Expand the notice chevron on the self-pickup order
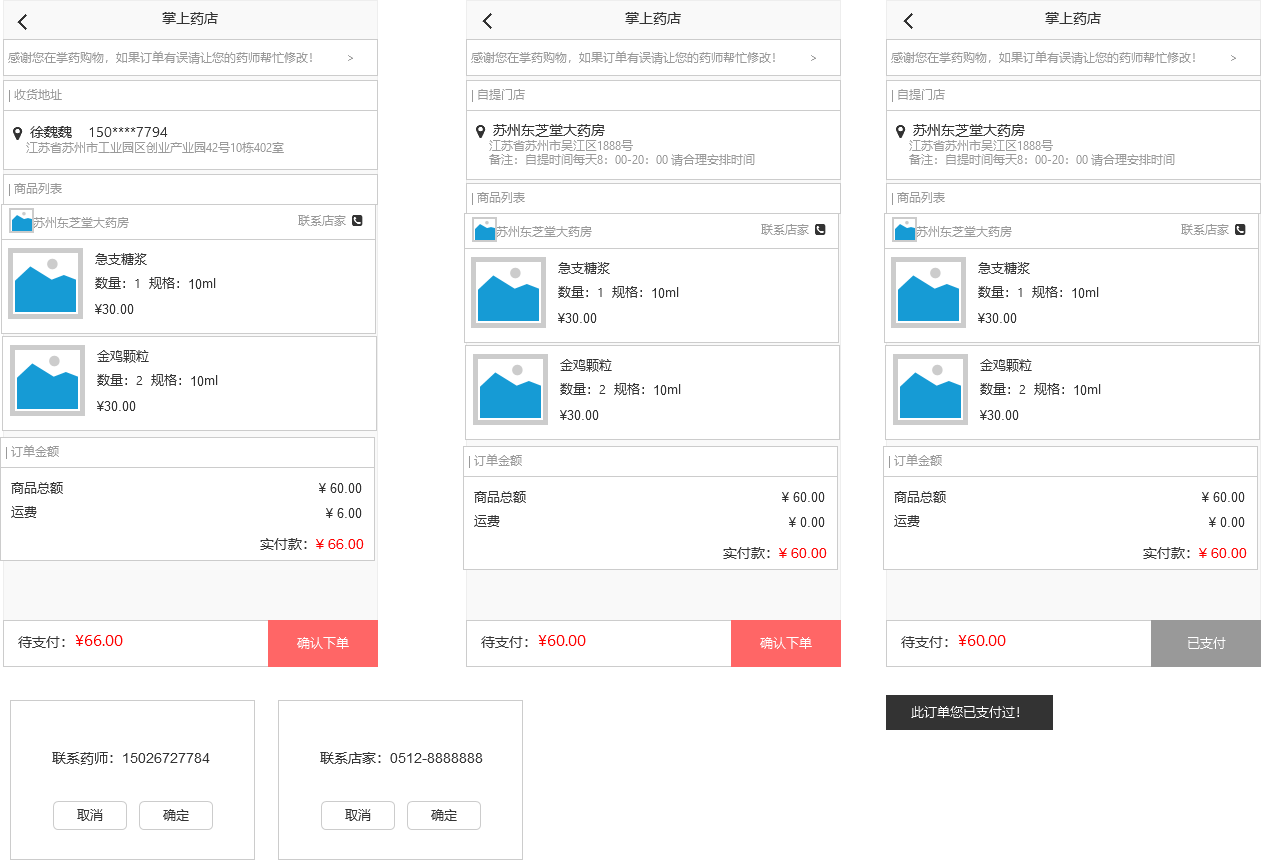The height and width of the screenshot is (860, 1261). [813, 58]
